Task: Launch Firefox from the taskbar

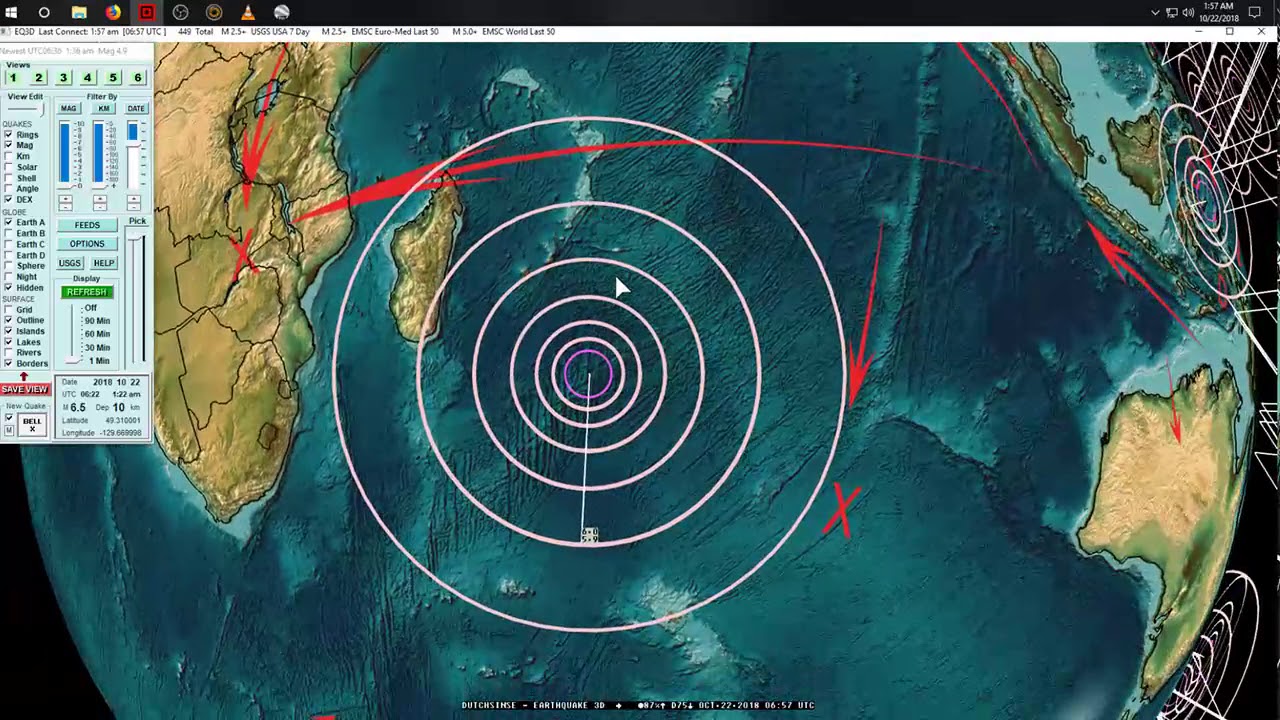Action: point(112,12)
